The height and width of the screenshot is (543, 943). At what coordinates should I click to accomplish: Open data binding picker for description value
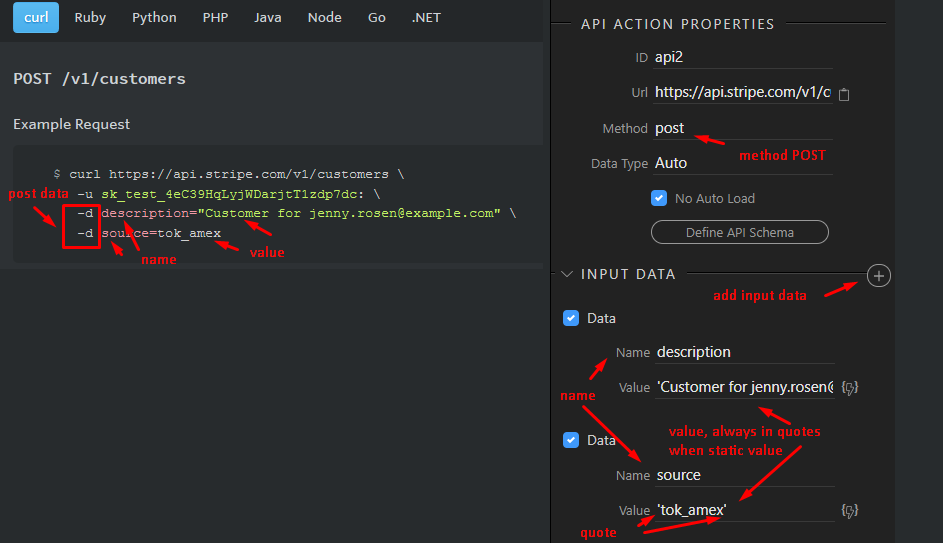[x=850, y=387]
